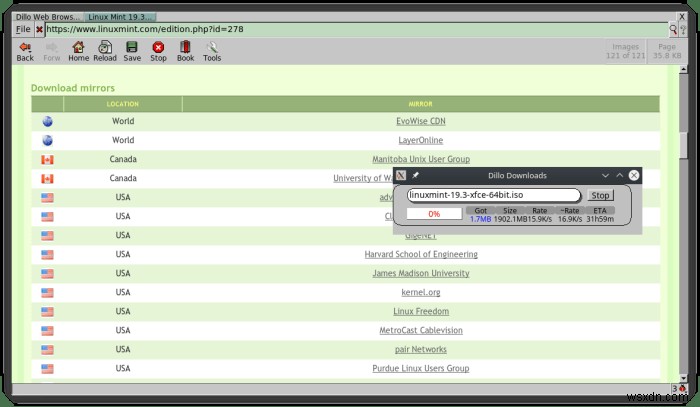Click the vertical scrollbar down arrow
This screenshot has height=407, width=700.
coord(683,378)
